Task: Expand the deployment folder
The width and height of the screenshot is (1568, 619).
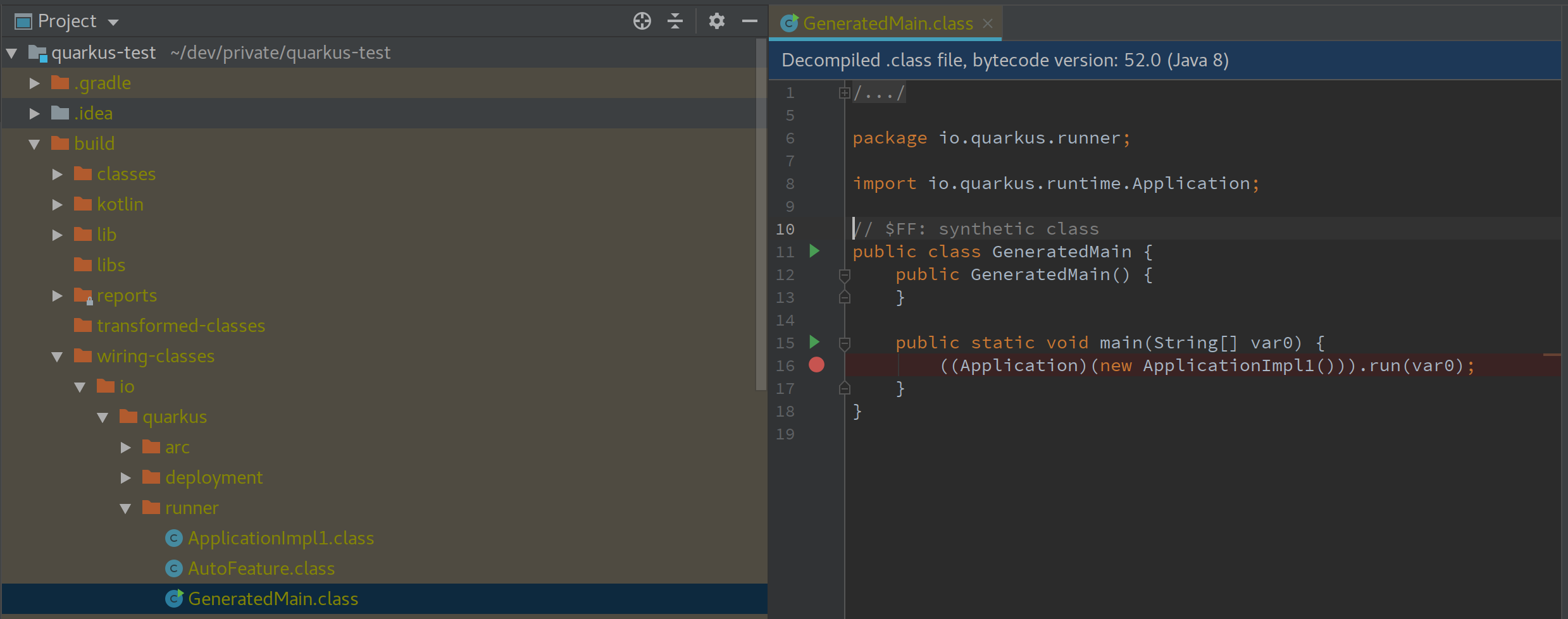Action: coord(126,478)
